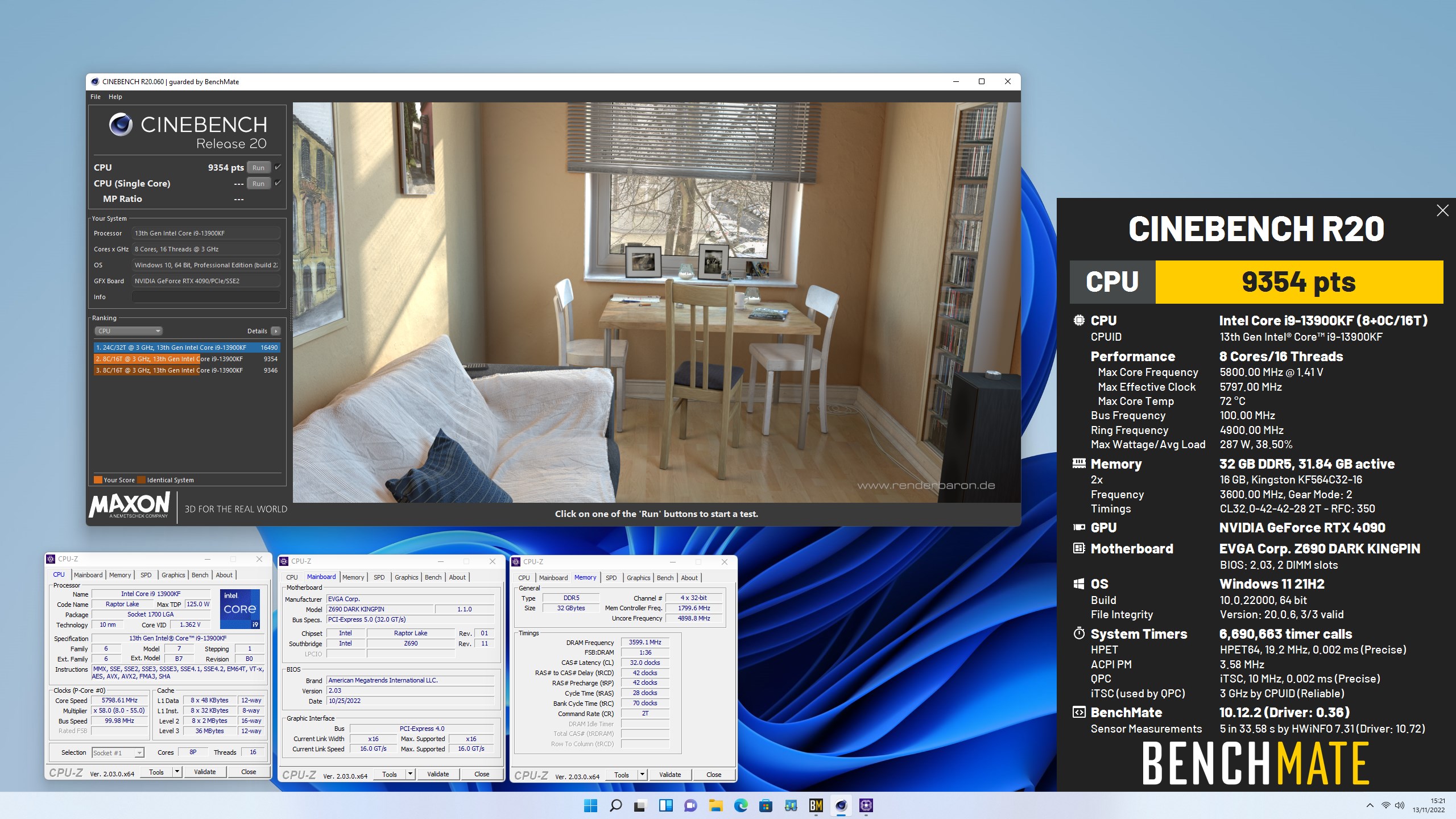The image size is (1456, 819).
Task: Click Validate in first CPU-Z window
Action: pos(205,772)
